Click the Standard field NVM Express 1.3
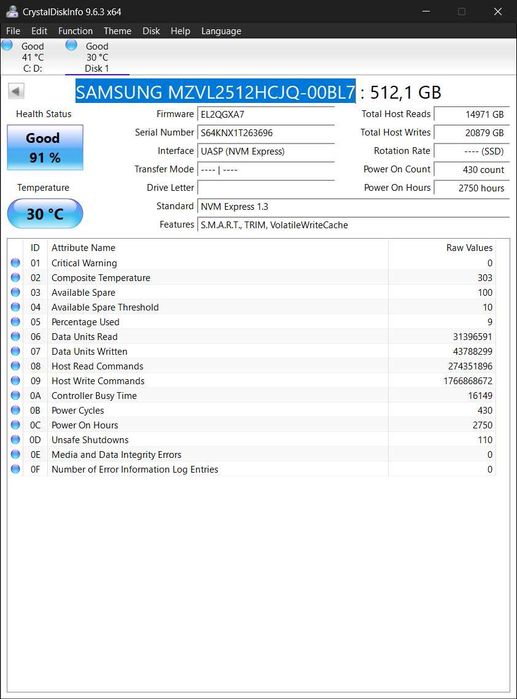The height and width of the screenshot is (699, 517). (353, 206)
